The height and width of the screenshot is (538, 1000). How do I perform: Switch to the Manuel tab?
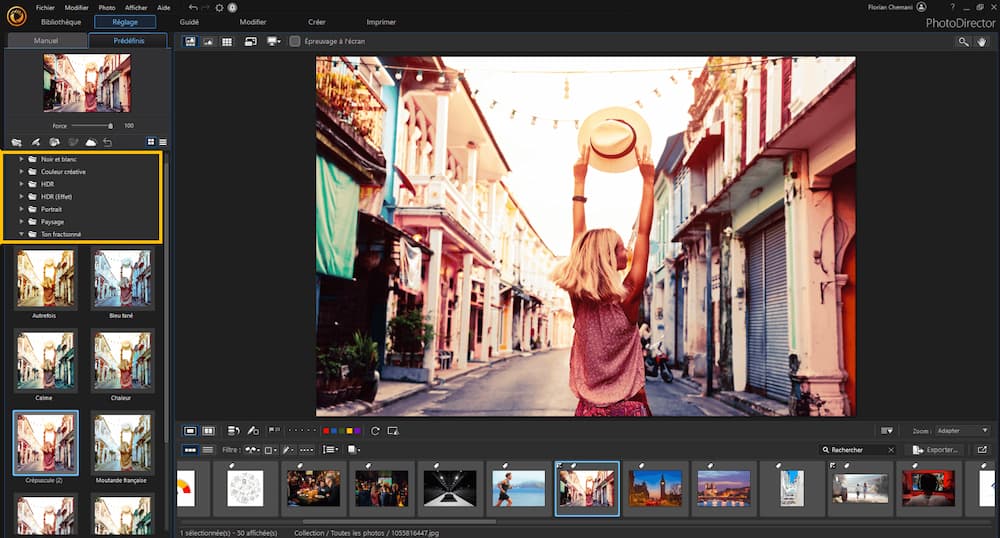46,40
